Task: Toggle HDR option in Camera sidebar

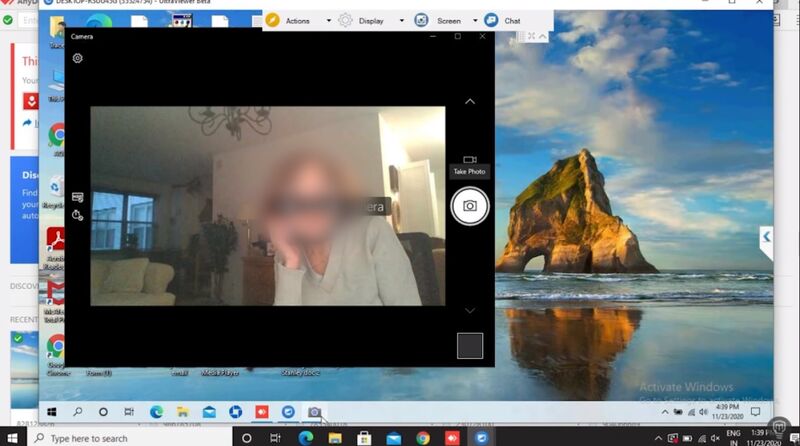Action: click(x=77, y=197)
